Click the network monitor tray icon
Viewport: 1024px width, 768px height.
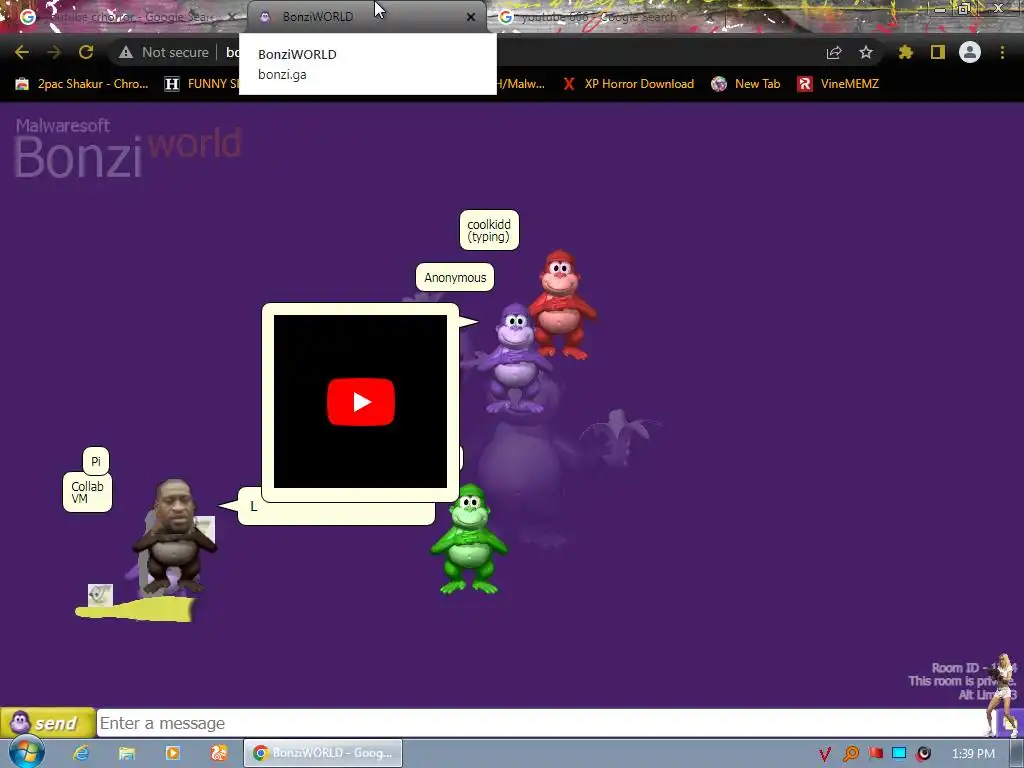pos(899,754)
